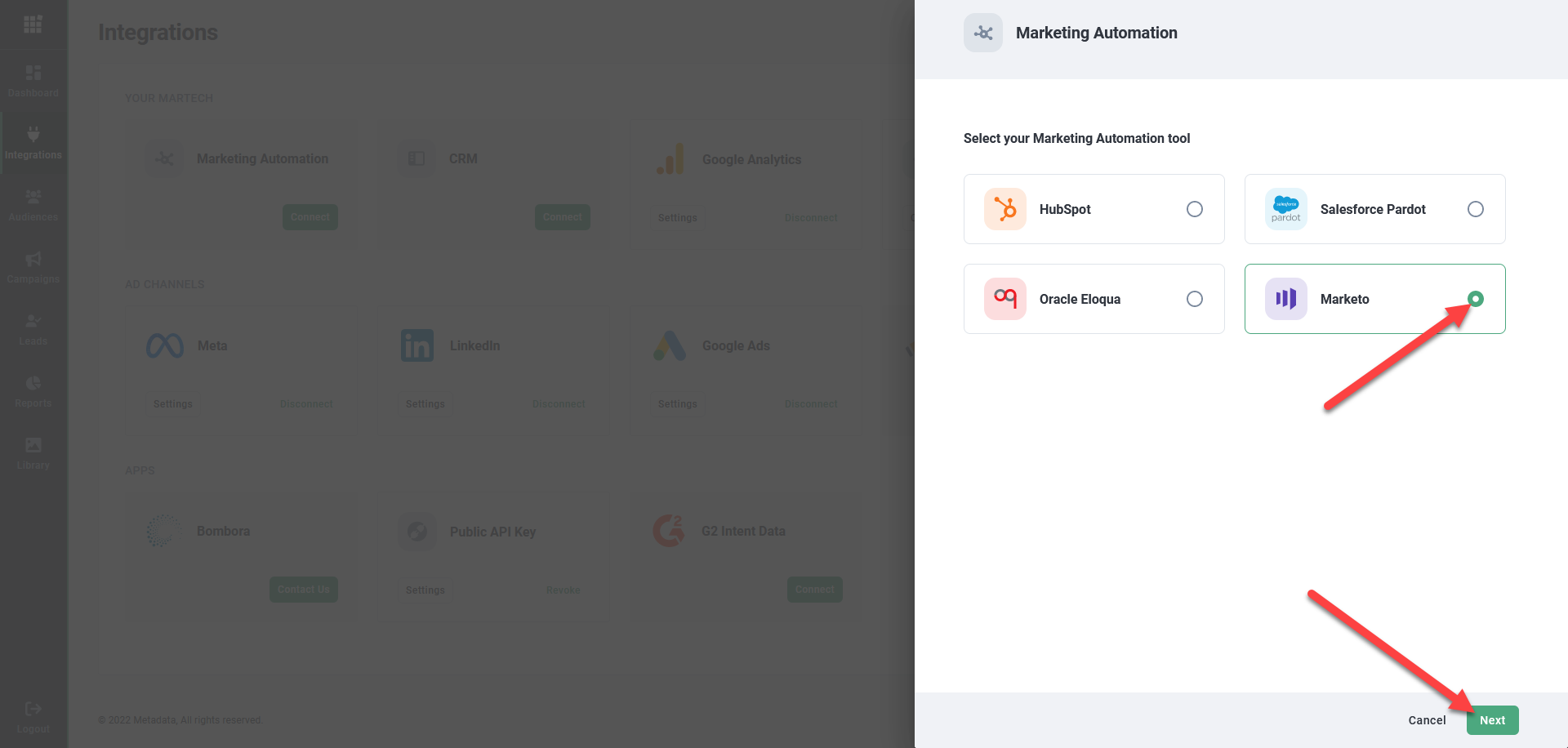Open the Dashboard sidebar item
Image resolution: width=1568 pixels, height=748 pixels.
[x=33, y=81]
